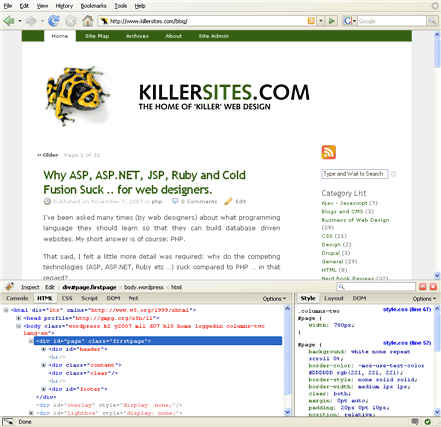Collapse the body class wordpress node
Screen dimensions: 441x427
coord(19,326)
